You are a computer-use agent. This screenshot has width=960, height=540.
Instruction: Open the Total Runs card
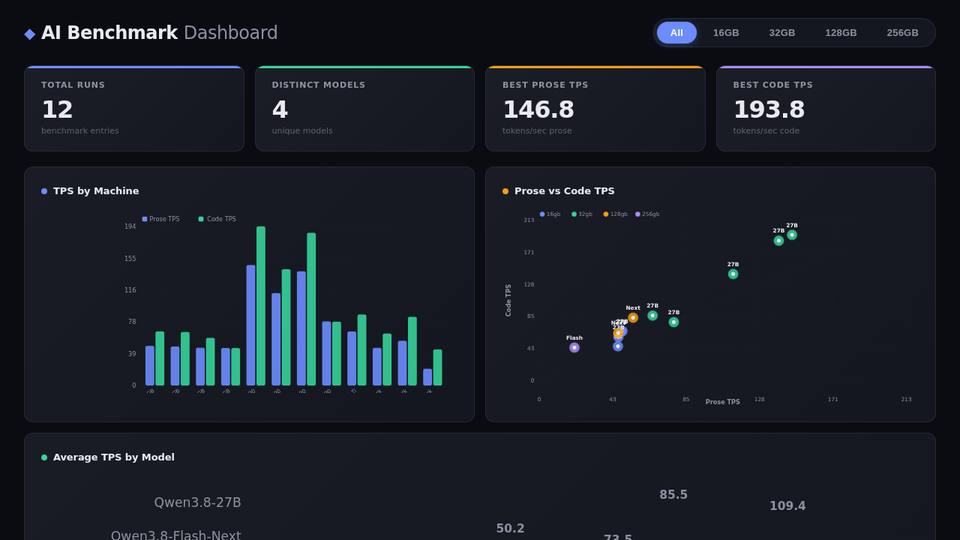coord(134,108)
